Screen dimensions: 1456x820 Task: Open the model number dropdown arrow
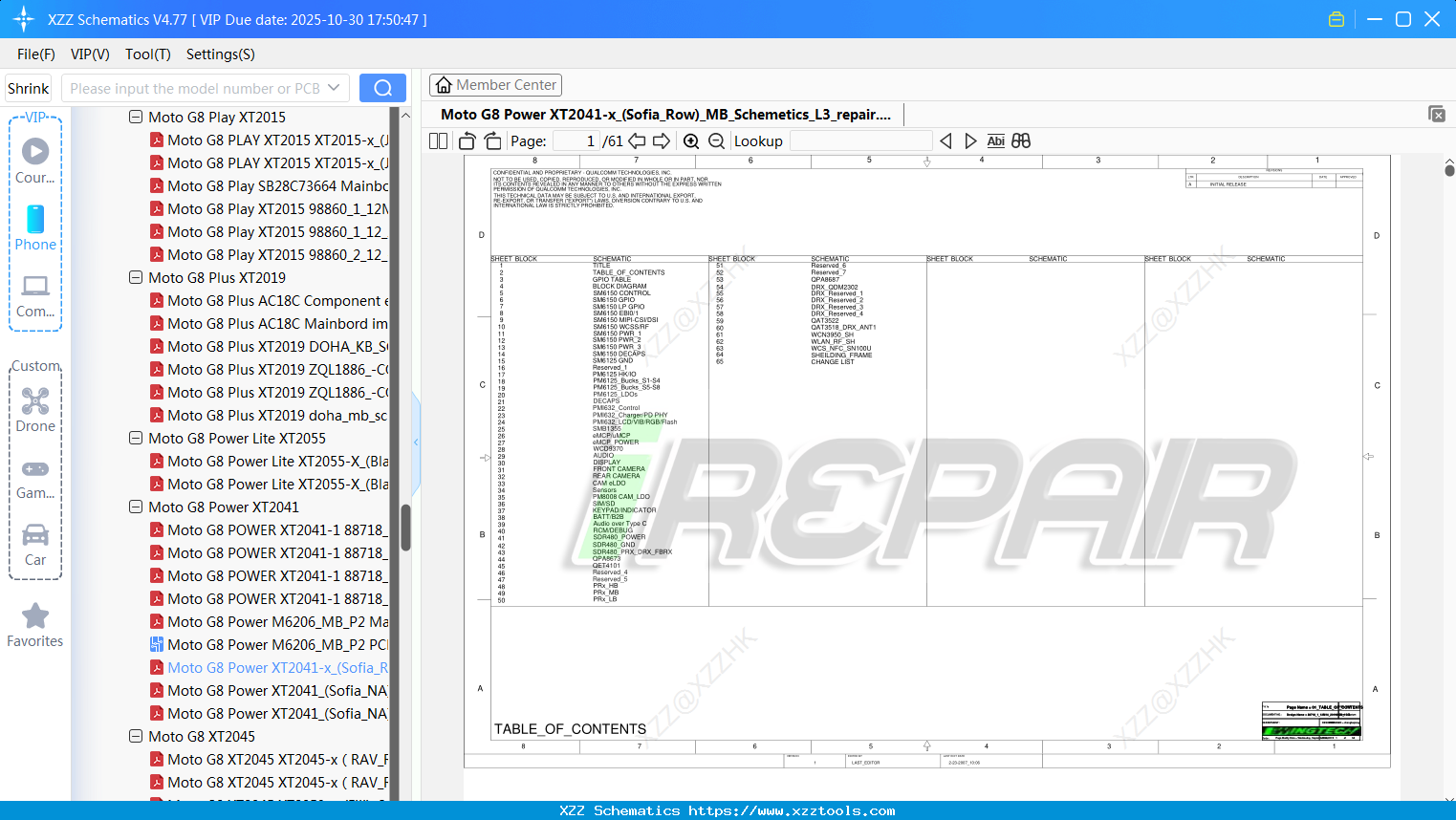[334, 88]
